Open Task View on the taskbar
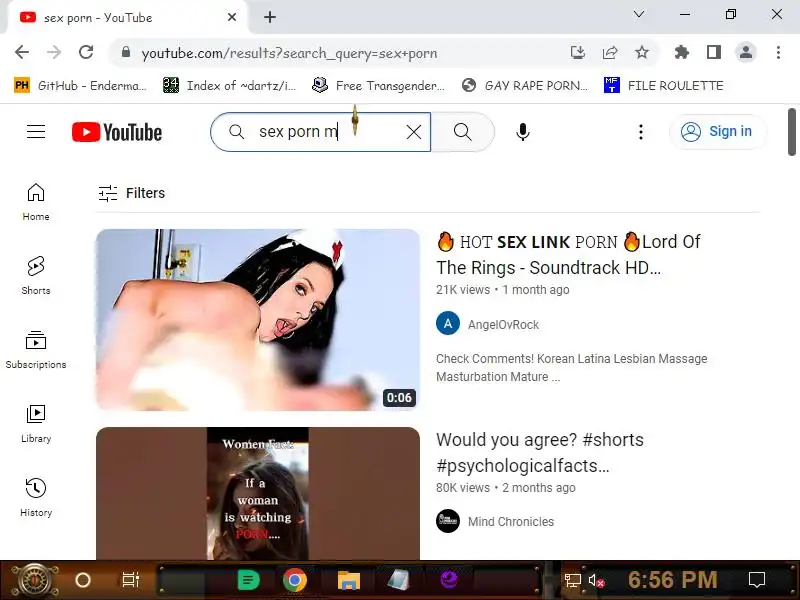Viewport: 800px width, 600px height. (x=131, y=580)
